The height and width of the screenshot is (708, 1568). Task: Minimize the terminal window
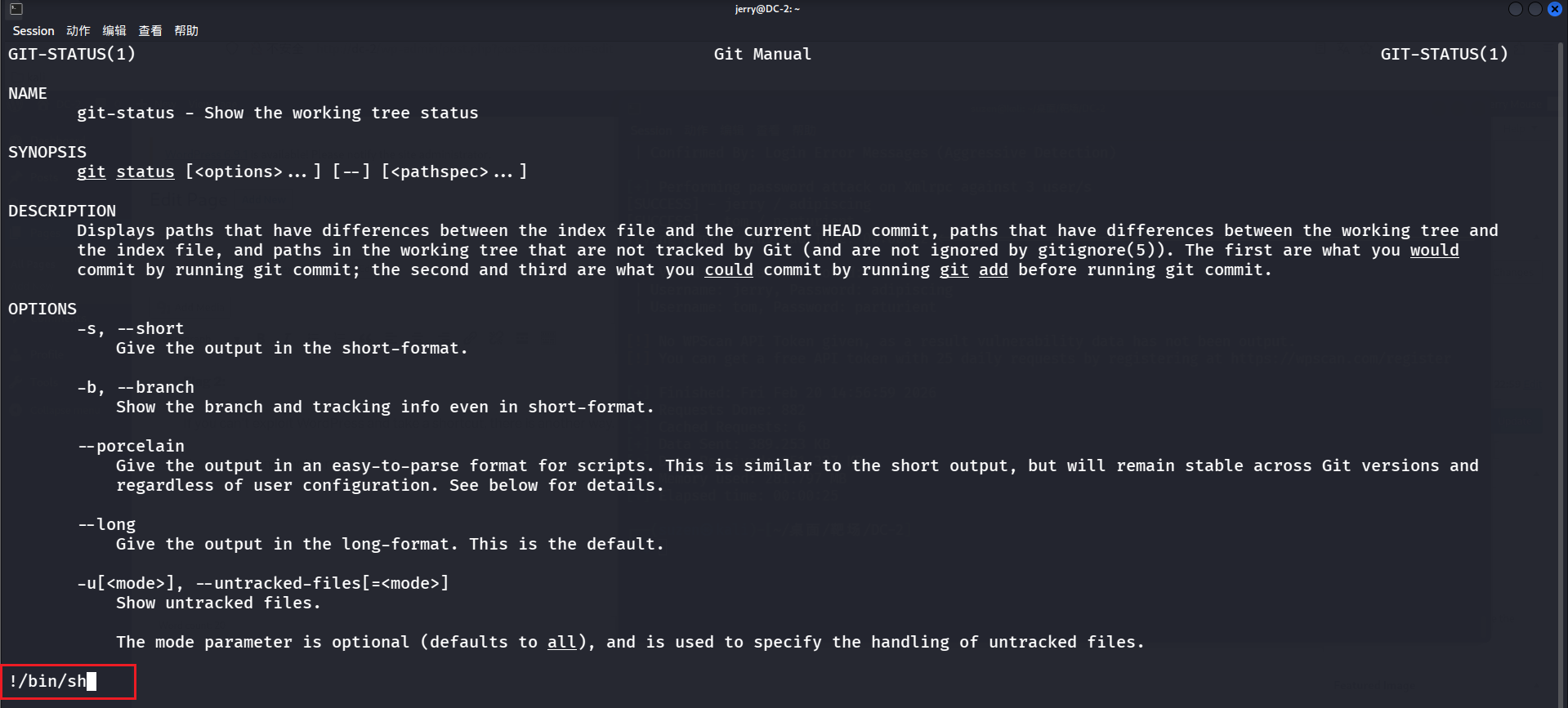click(x=1515, y=9)
